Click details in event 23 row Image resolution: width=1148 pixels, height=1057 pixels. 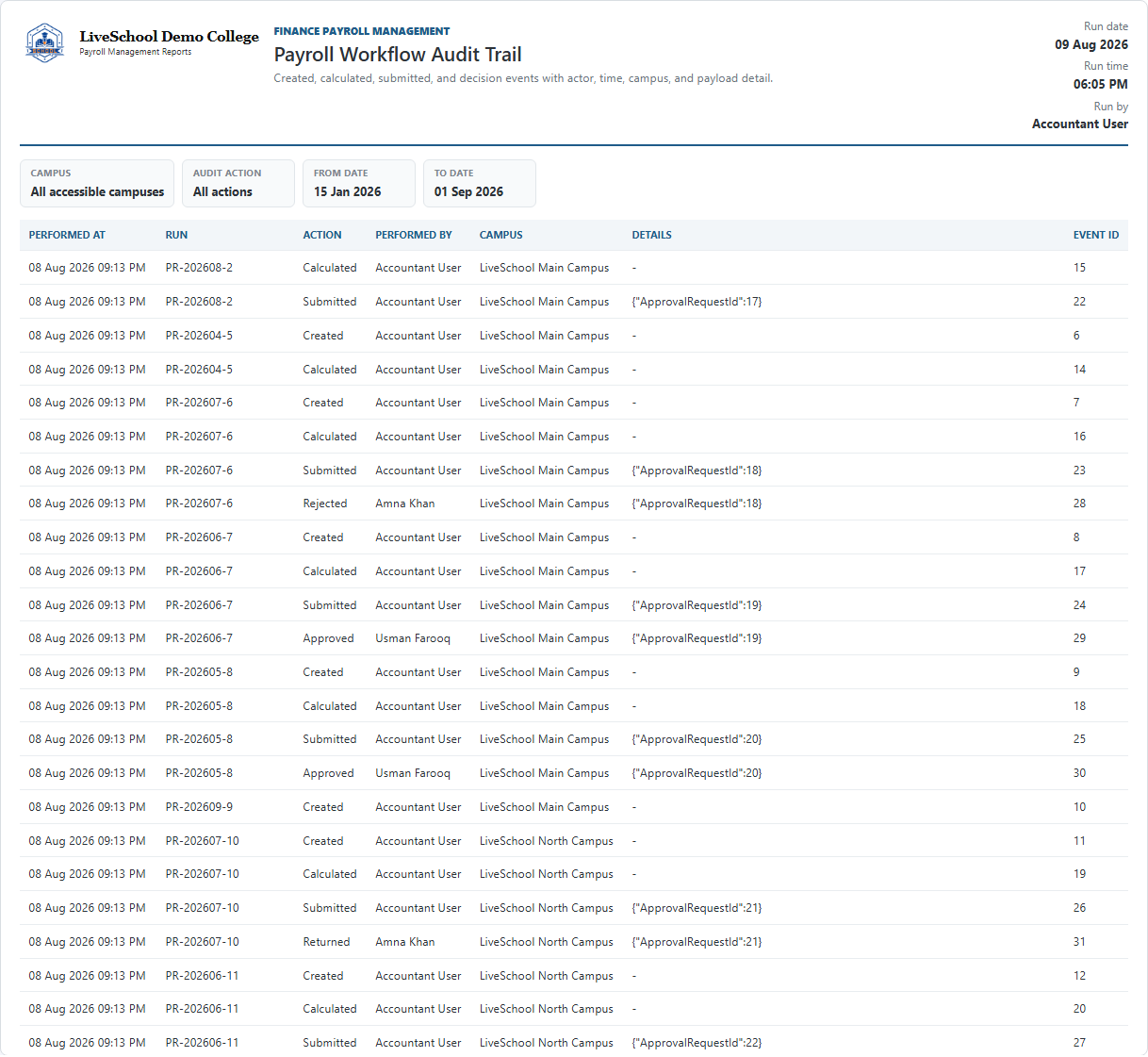pos(697,471)
